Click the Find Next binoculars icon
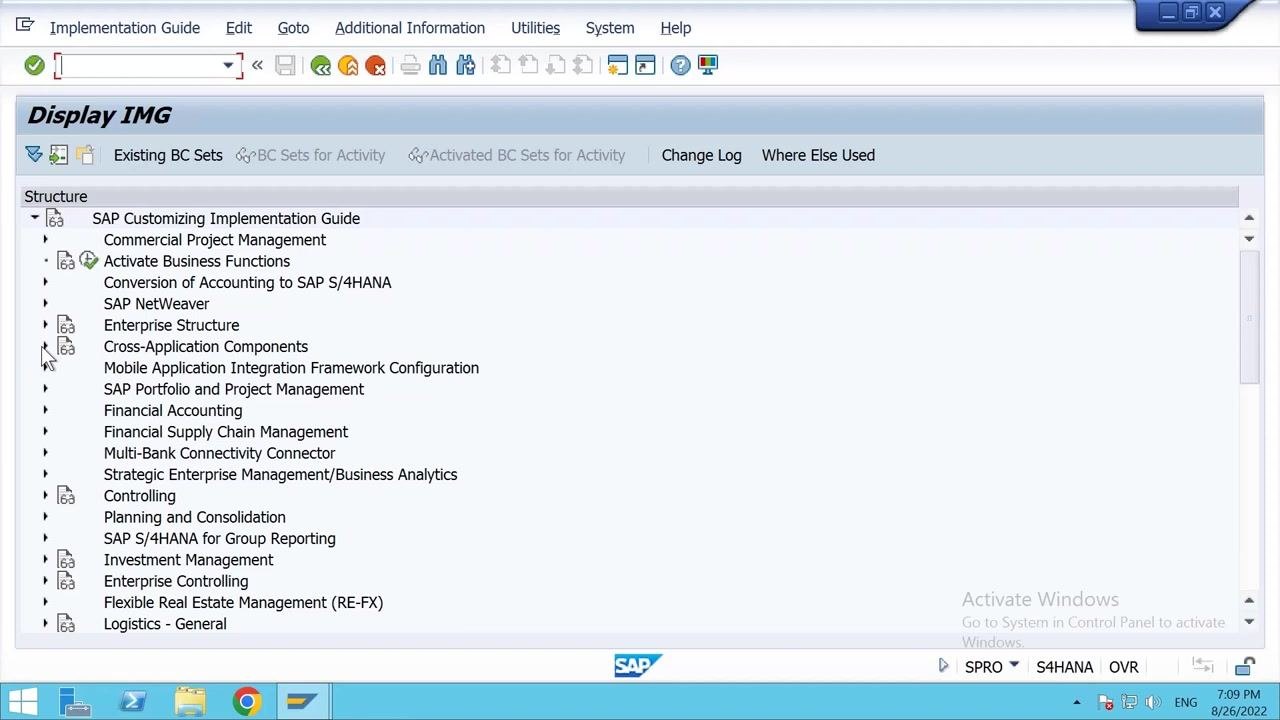 coord(465,65)
